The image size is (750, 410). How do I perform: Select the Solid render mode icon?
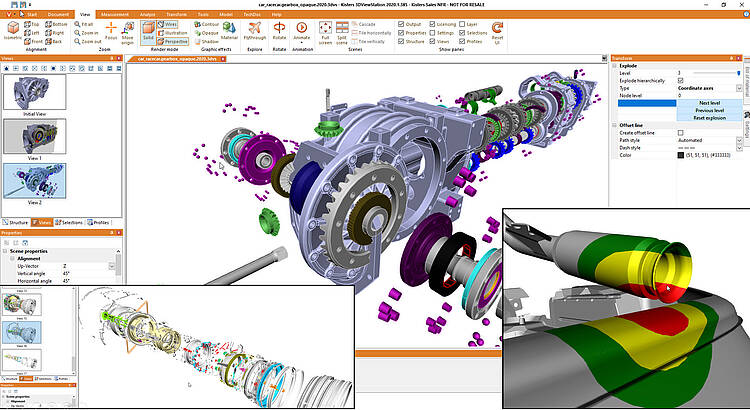coord(148,28)
